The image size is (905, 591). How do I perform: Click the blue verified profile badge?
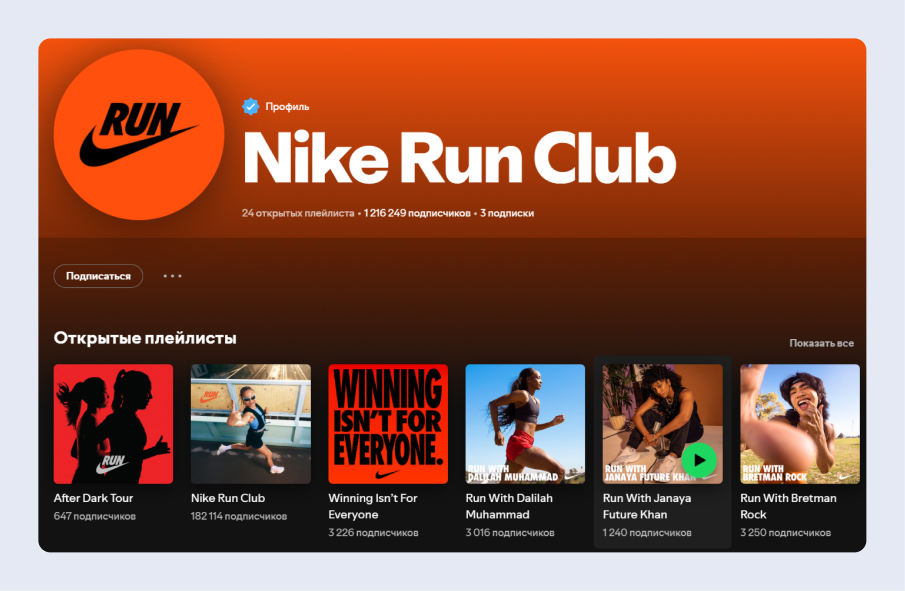click(250, 107)
